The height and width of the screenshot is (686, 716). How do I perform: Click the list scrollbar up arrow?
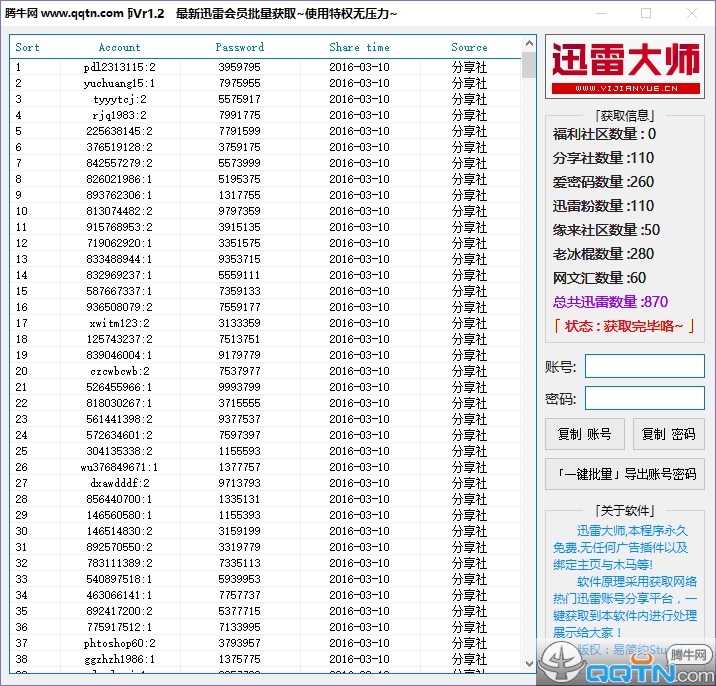tap(529, 45)
